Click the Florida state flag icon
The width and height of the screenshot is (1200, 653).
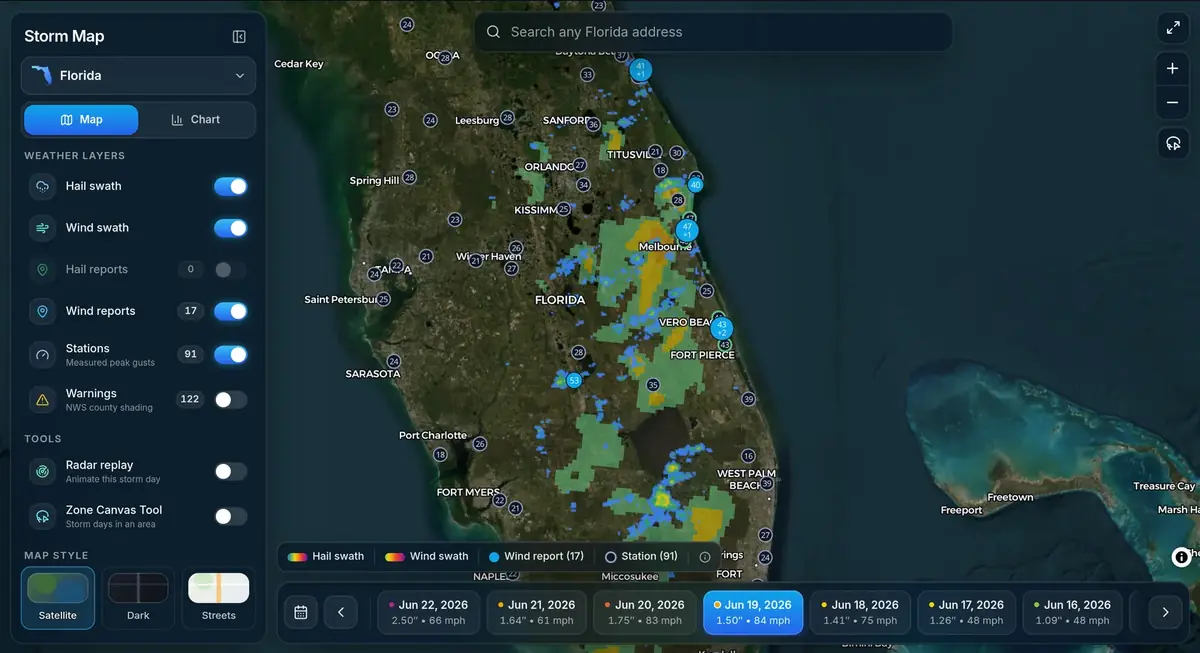pyautogui.click(x=41, y=76)
